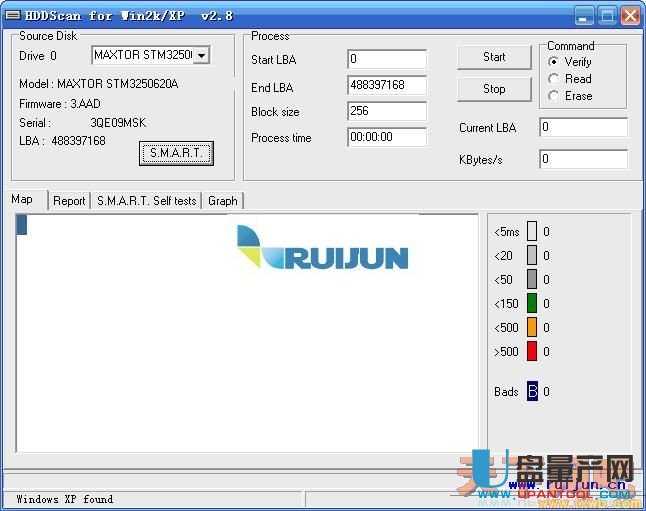Focus the Block size field
The height and width of the screenshot is (511, 646).
tap(387, 111)
